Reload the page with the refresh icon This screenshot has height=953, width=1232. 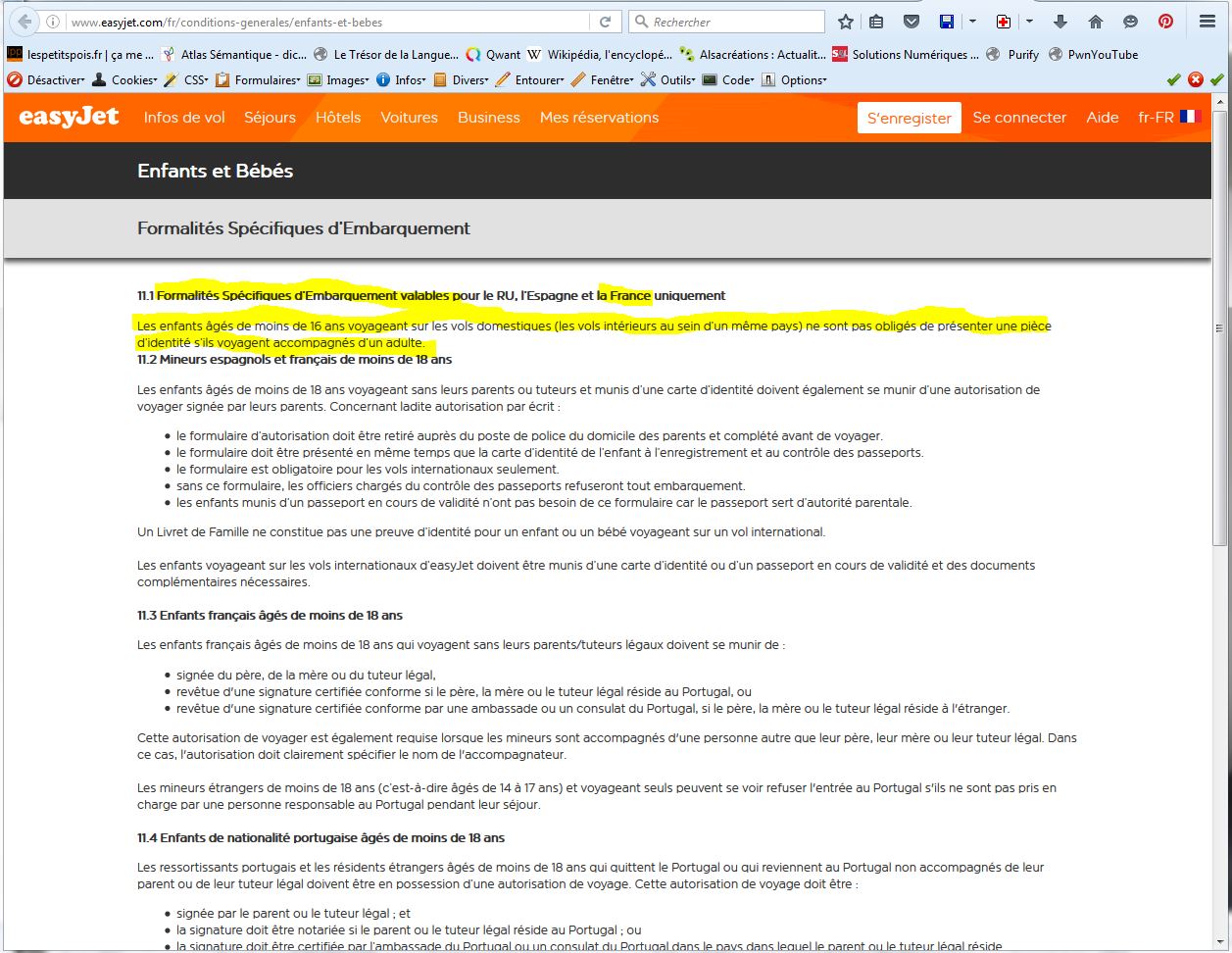(606, 22)
